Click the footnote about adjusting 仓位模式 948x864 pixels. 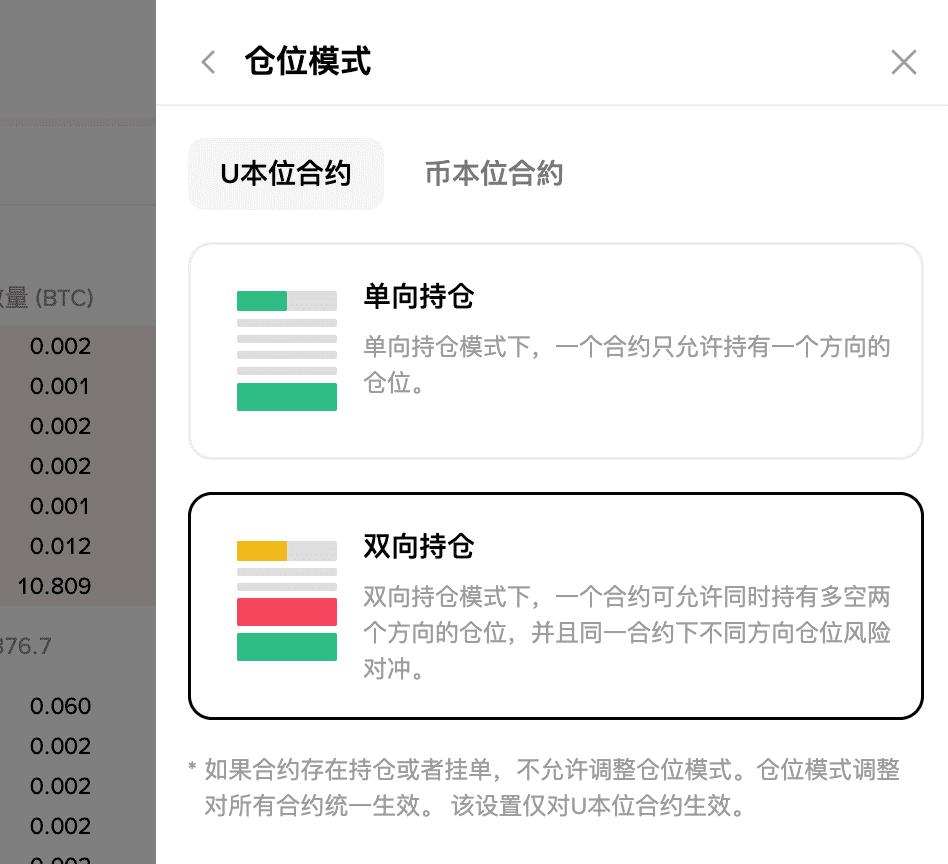tap(550, 787)
